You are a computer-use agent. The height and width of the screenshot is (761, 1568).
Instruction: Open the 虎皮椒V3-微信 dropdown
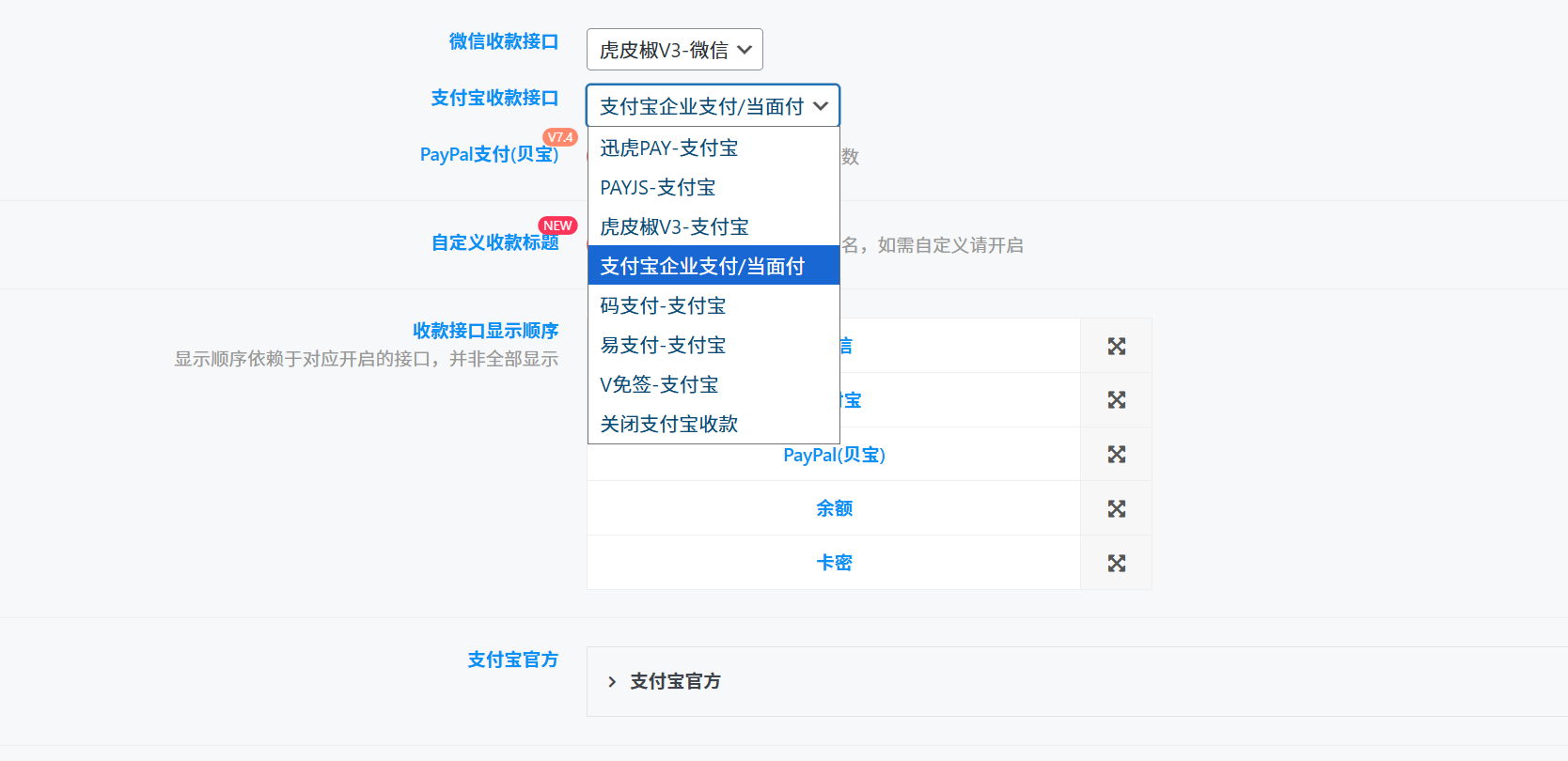pyautogui.click(x=674, y=50)
